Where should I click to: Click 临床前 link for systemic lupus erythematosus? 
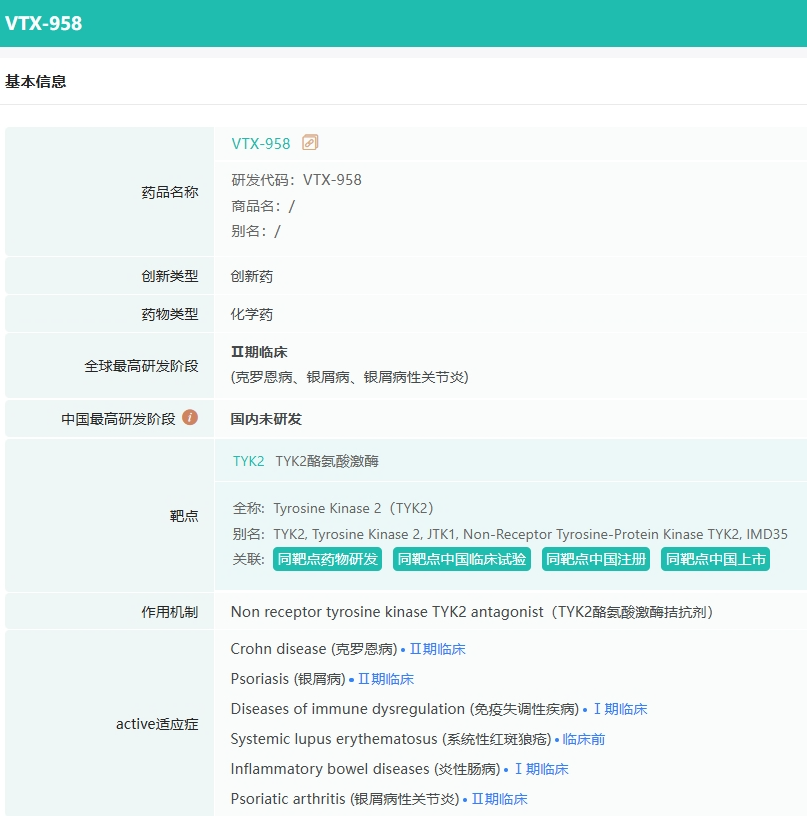coord(583,739)
